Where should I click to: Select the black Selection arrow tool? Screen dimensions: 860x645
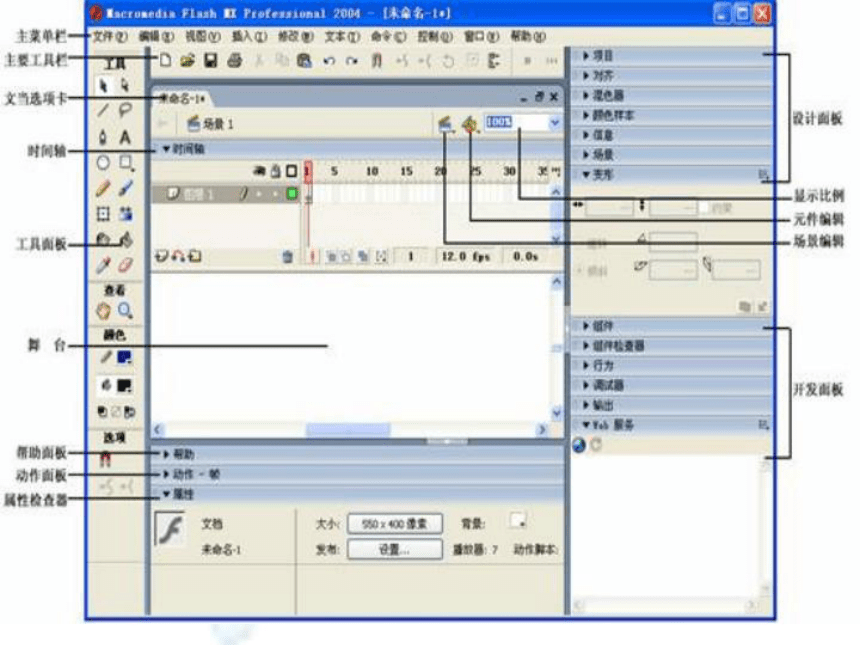103,86
